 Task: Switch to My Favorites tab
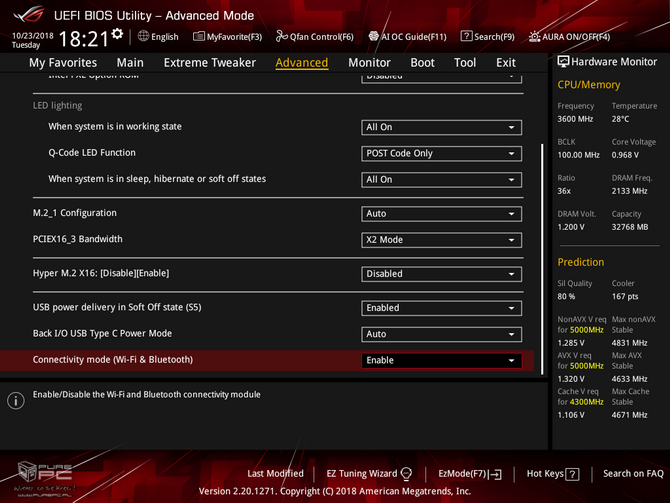pos(63,63)
